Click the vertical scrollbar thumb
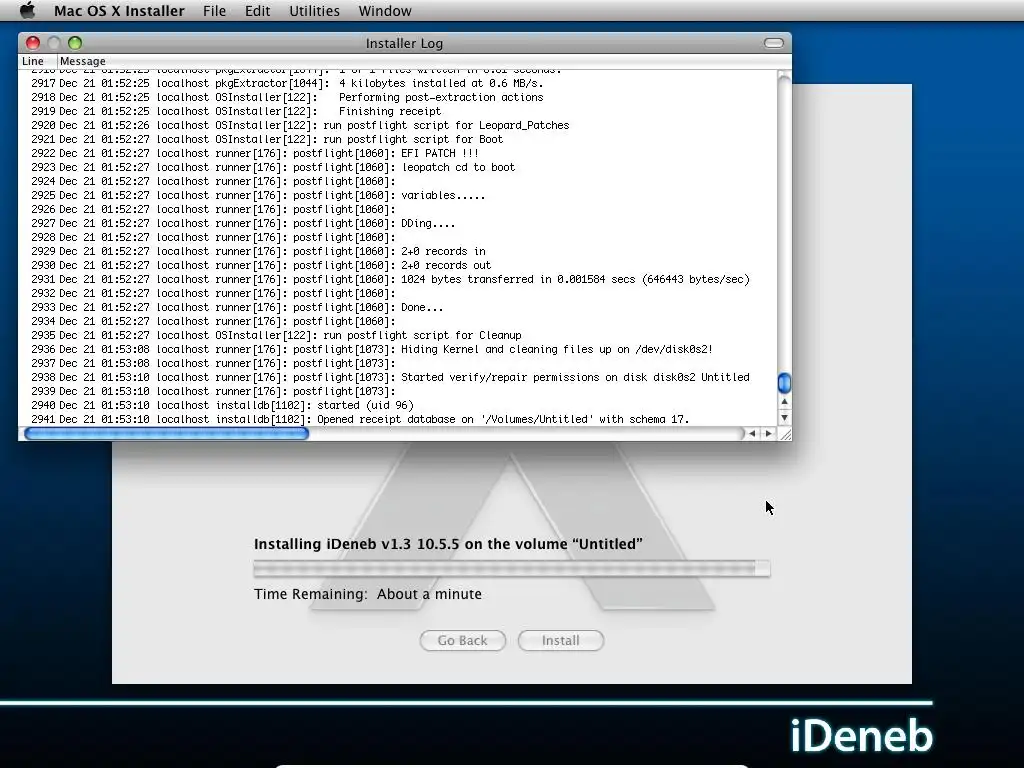Image resolution: width=1024 pixels, height=768 pixels. [x=784, y=383]
